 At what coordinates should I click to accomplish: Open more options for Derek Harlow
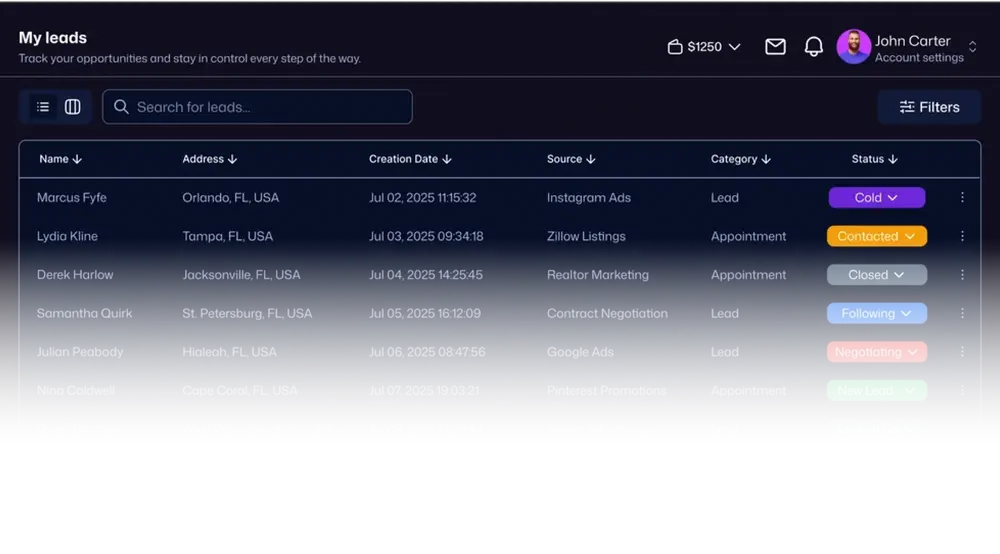tap(962, 275)
